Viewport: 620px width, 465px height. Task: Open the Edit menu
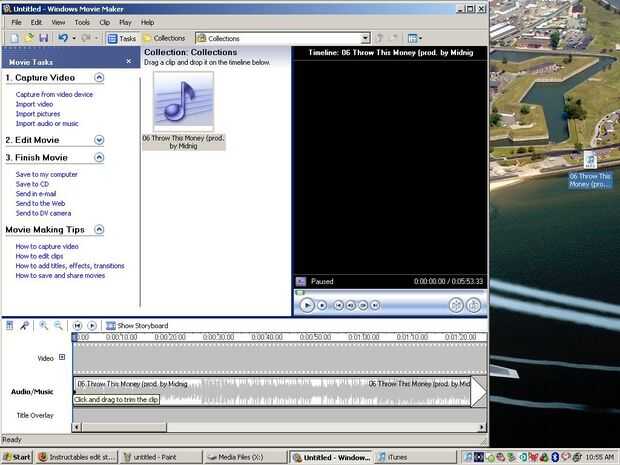pos(36,23)
